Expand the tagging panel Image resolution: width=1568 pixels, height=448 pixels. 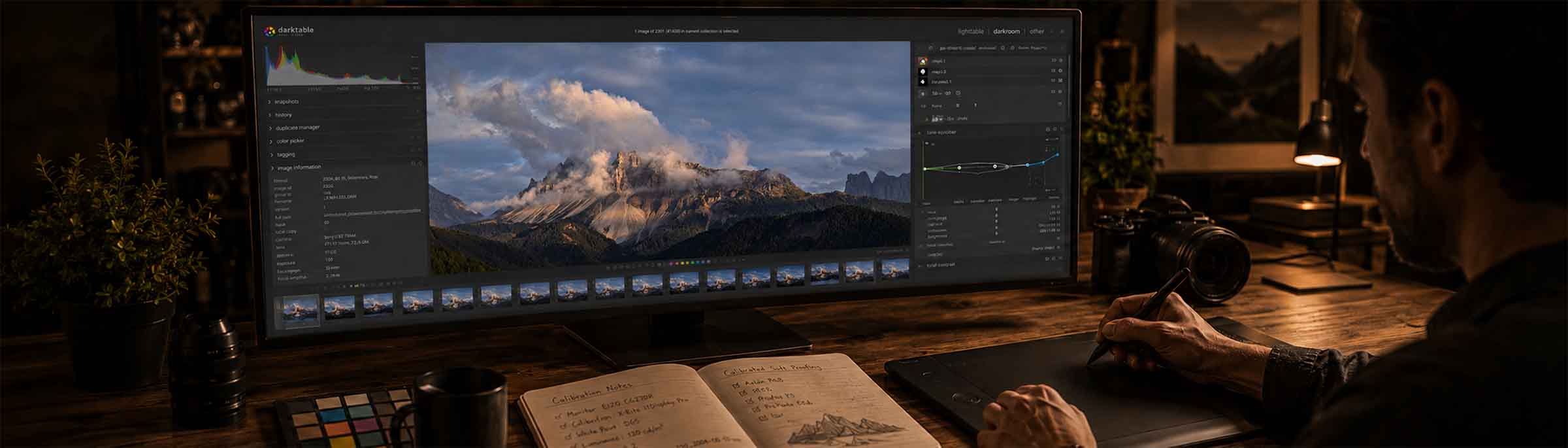[x=286, y=155]
